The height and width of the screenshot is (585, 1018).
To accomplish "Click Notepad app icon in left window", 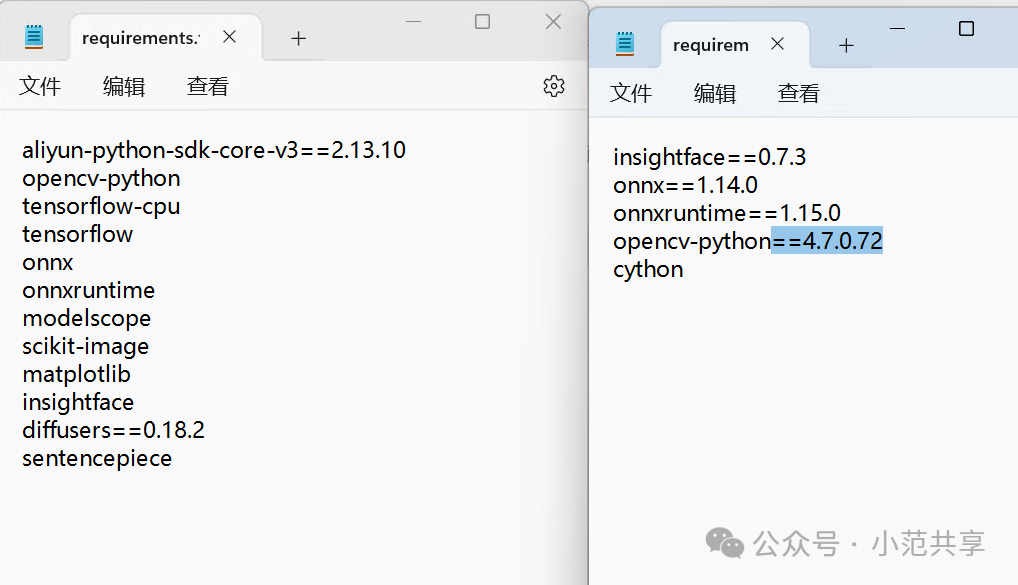I will point(34,37).
